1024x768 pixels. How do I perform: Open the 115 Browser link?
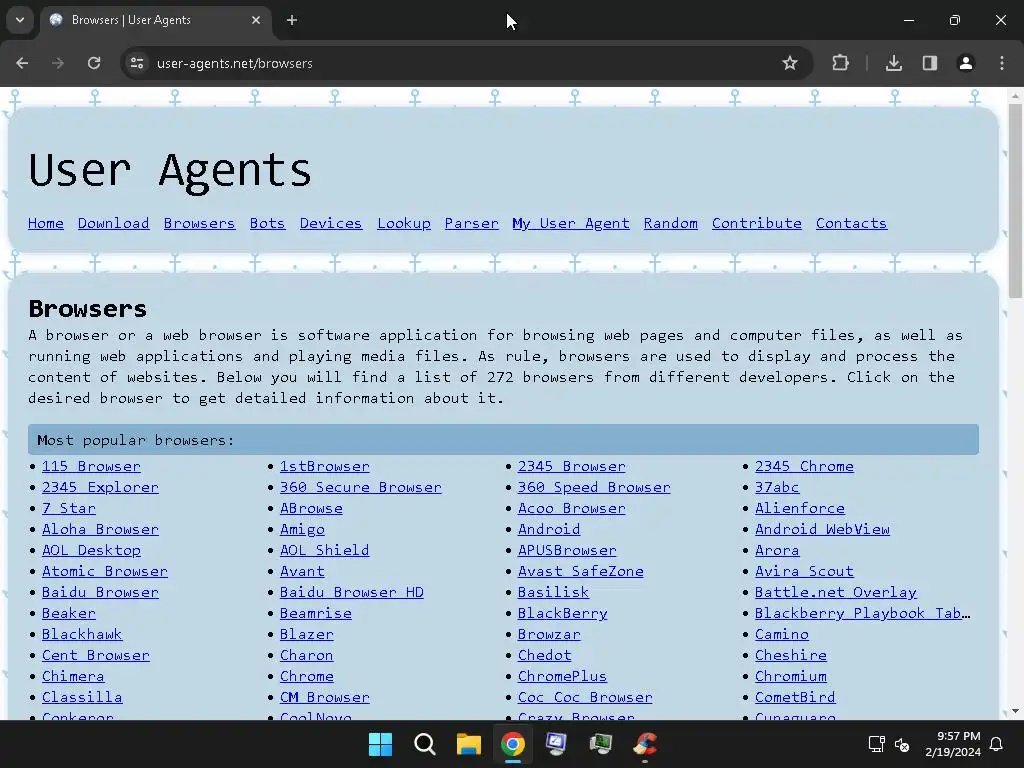(91, 466)
